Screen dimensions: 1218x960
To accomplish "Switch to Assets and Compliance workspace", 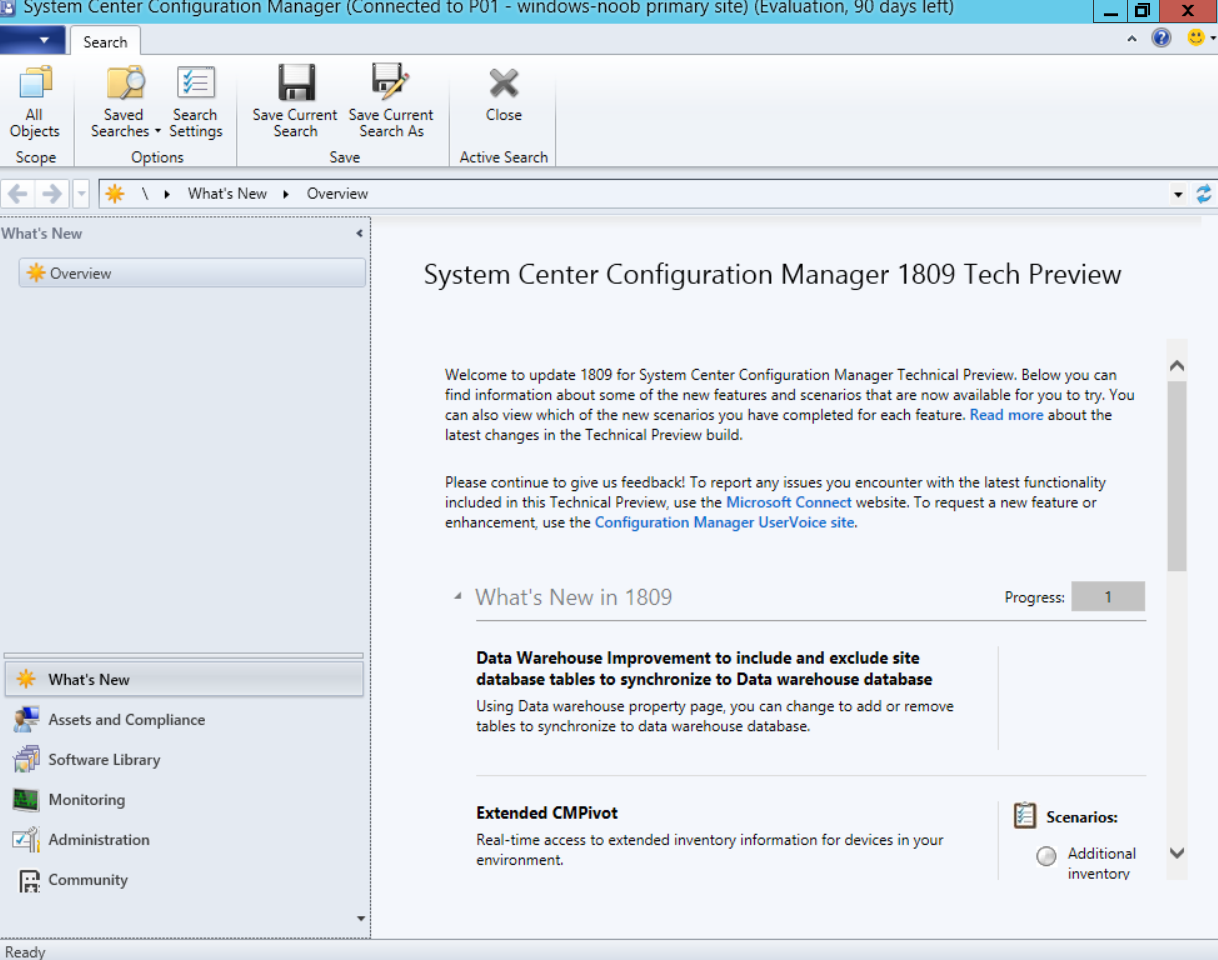I will [184, 720].
